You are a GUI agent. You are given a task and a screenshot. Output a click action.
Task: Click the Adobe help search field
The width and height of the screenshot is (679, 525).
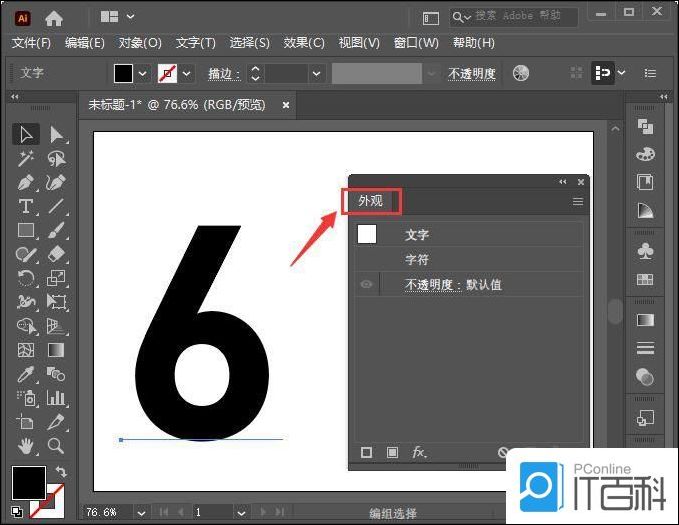coord(520,17)
